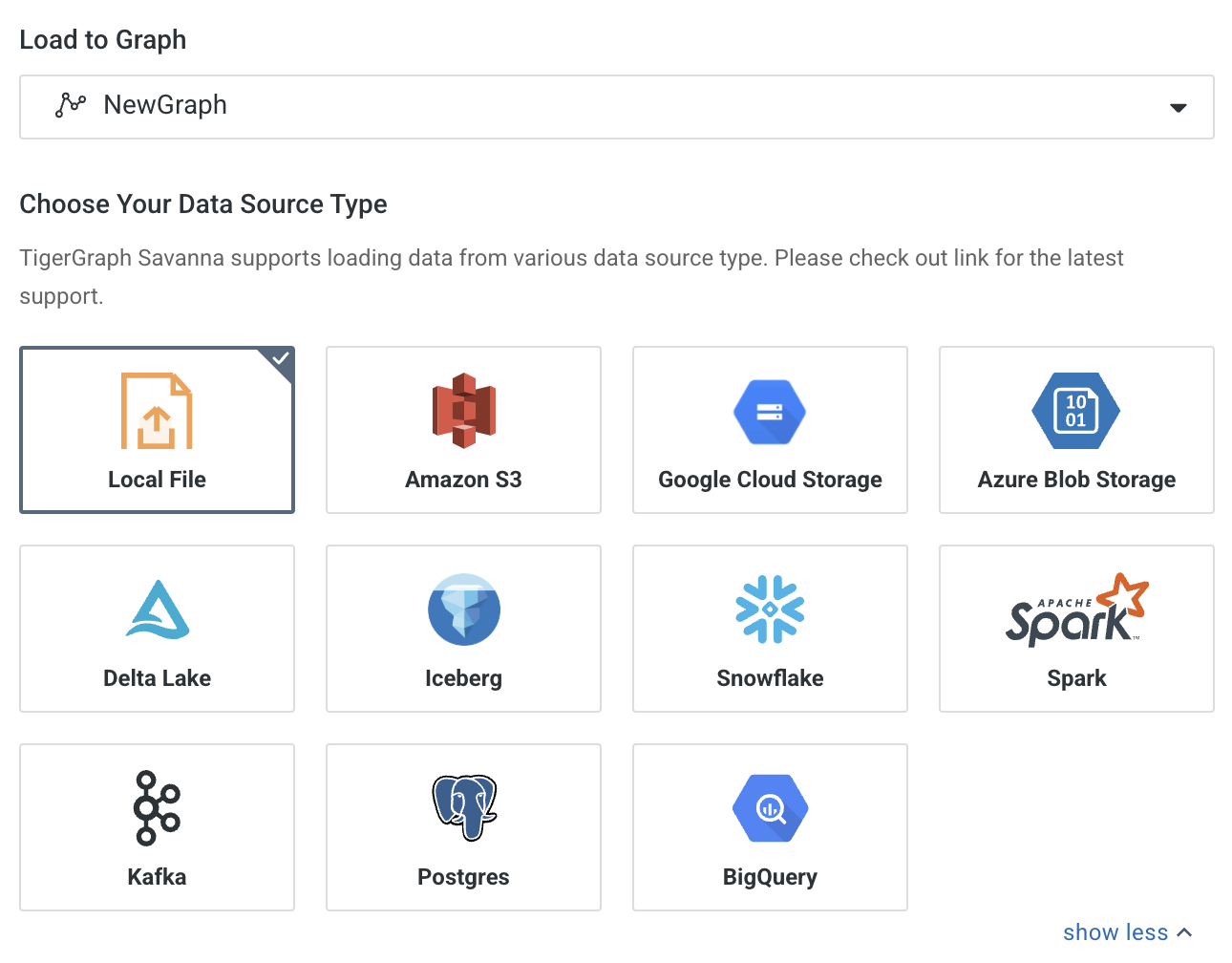
Task: Click the Amazon S3 bucket icon
Action: (x=463, y=411)
